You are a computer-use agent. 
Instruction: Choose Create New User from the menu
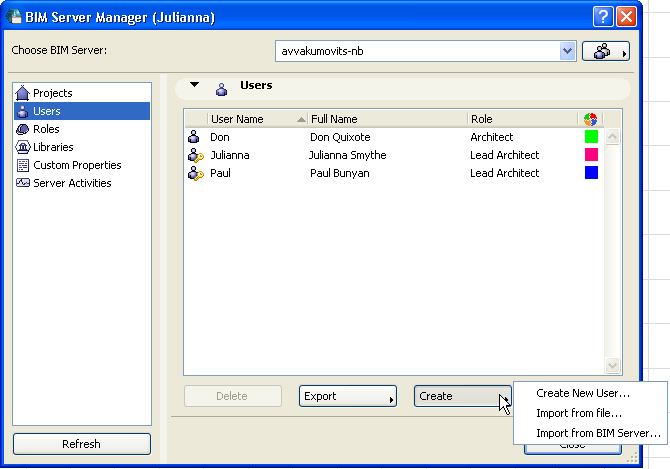click(591, 393)
